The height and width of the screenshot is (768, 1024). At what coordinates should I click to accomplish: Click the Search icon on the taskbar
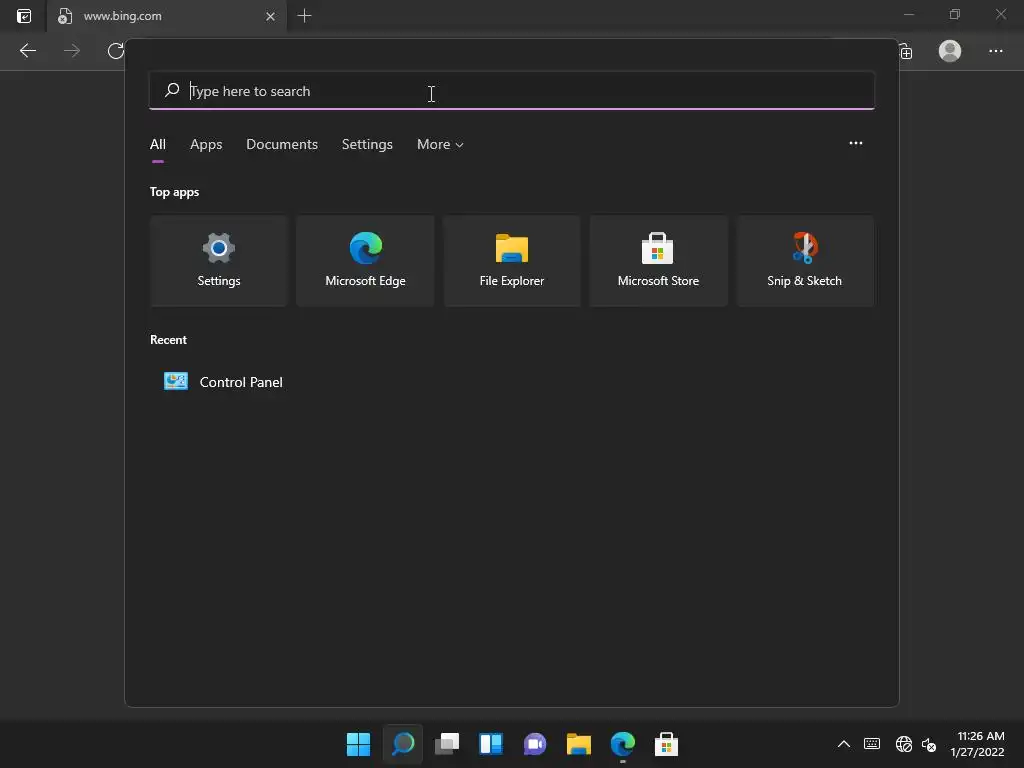pyautogui.click(x=402, y=744)
